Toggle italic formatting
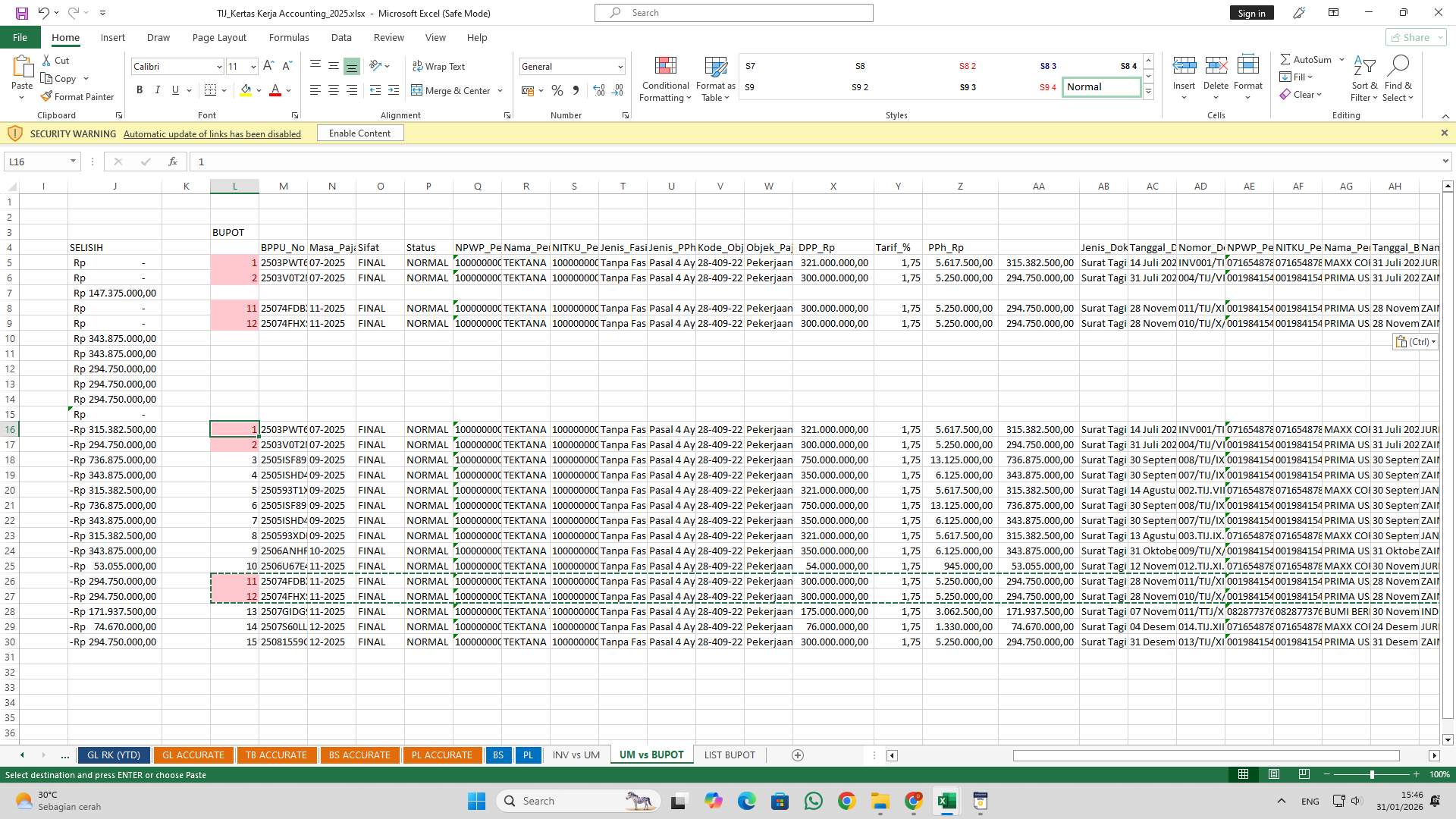Screen dimensions: 1456x819 coord(158,89)
